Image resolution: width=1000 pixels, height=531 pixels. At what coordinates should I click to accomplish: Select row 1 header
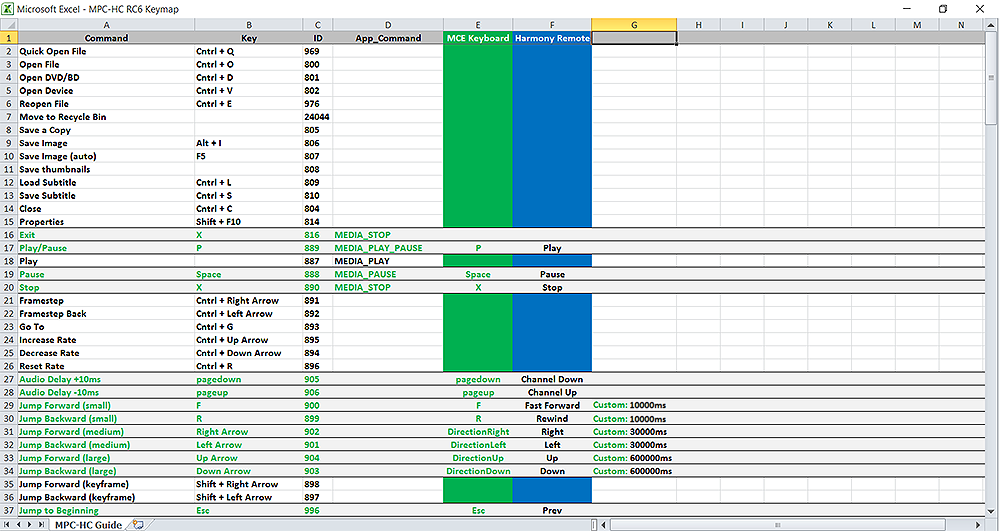(x=8, y=38)
